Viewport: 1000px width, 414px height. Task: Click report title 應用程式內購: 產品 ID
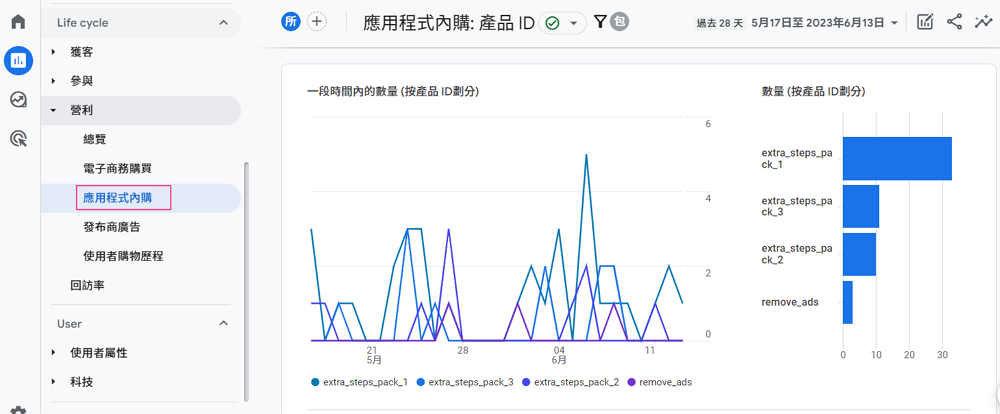(x=448, y=23)
